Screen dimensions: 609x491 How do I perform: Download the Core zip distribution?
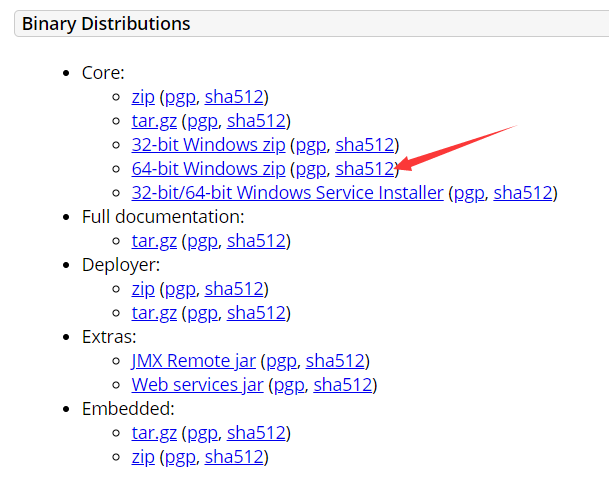pos(143,97)
